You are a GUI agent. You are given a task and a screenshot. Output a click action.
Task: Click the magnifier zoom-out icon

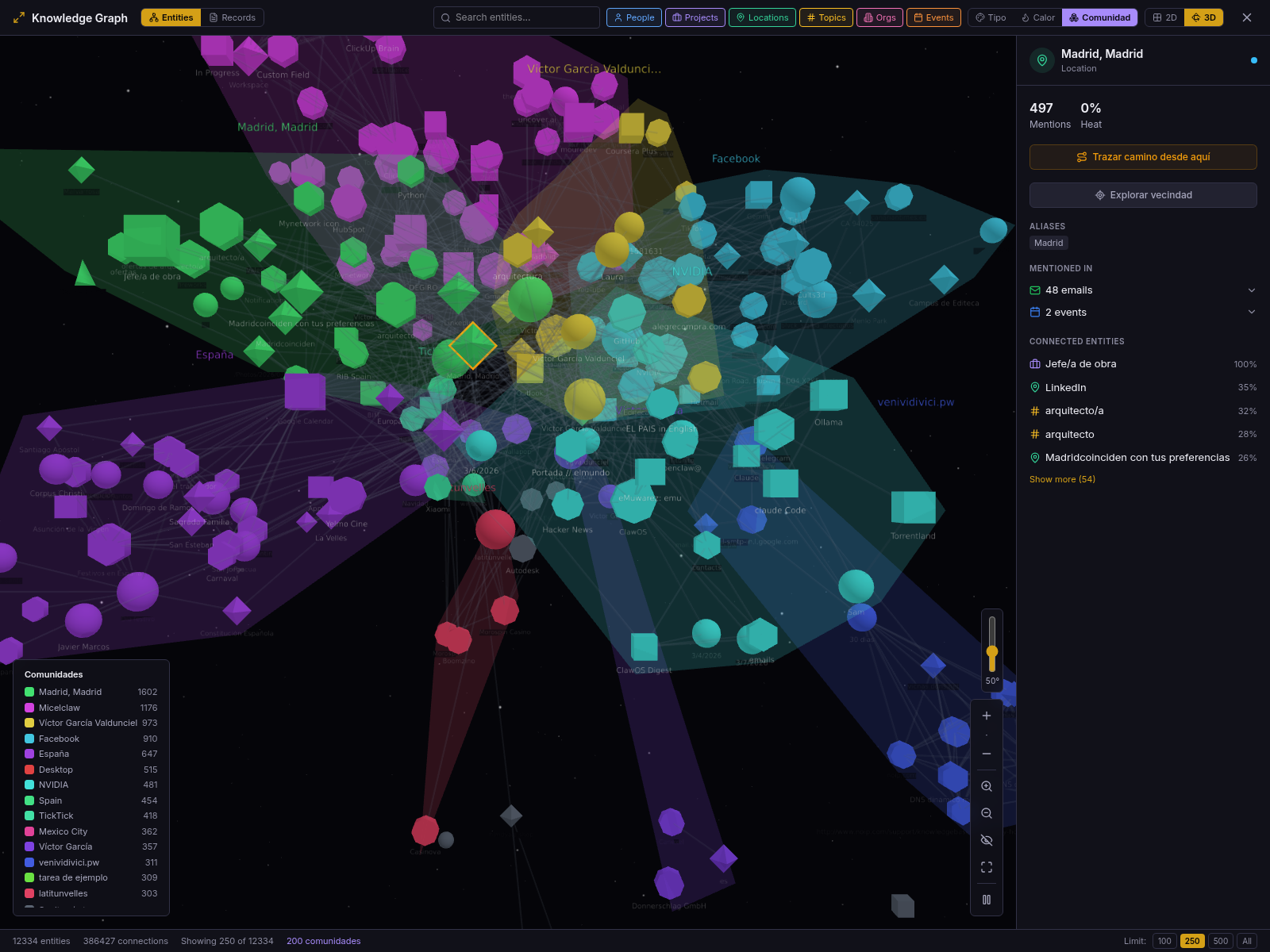click(x=987, y=813)
